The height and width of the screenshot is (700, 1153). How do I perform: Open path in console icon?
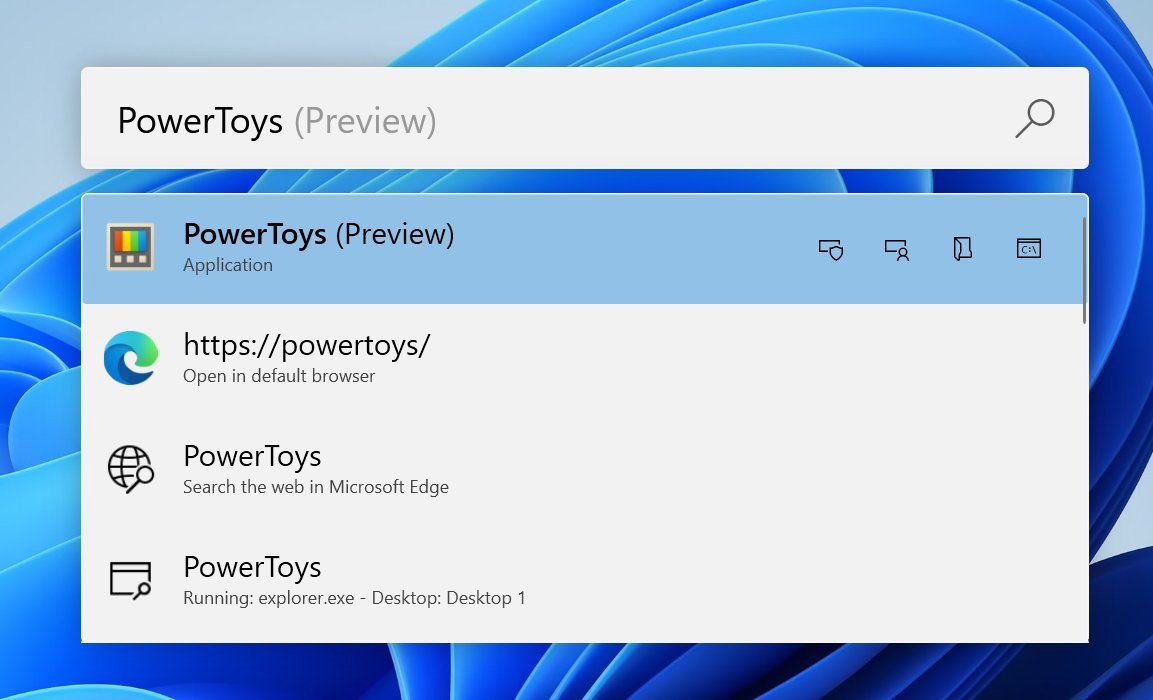(x=1029, y=249)
